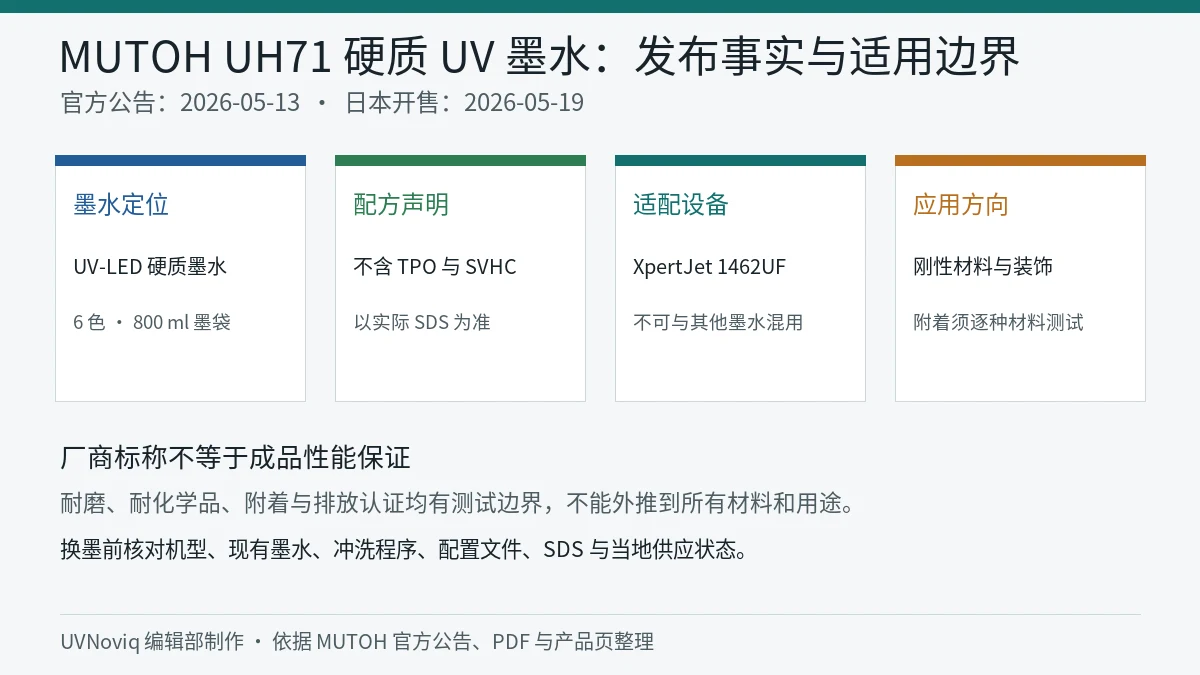Select the '适配设备' card heading

pos(681,205)
